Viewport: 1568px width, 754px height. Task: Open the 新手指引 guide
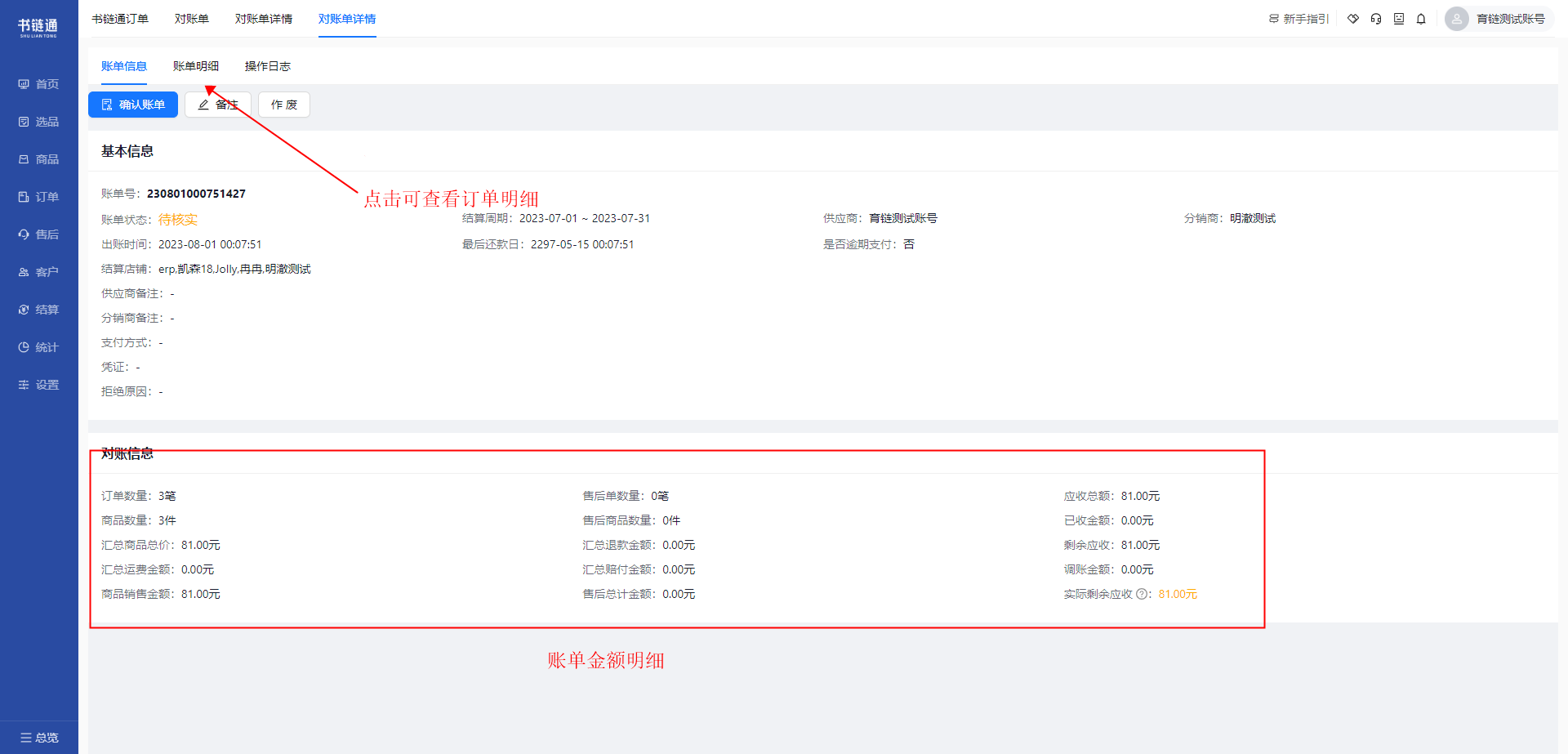coord(1298,19)
